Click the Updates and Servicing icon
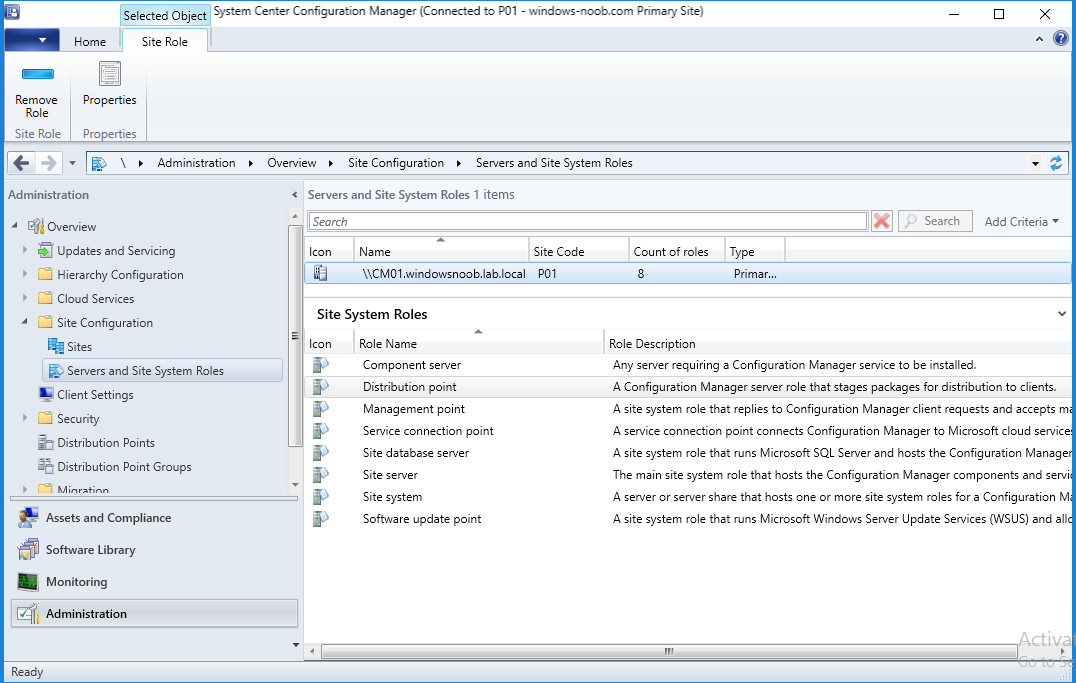Image resolution: width=1076 pixels, height=683 pixels. tap(45, 251)
